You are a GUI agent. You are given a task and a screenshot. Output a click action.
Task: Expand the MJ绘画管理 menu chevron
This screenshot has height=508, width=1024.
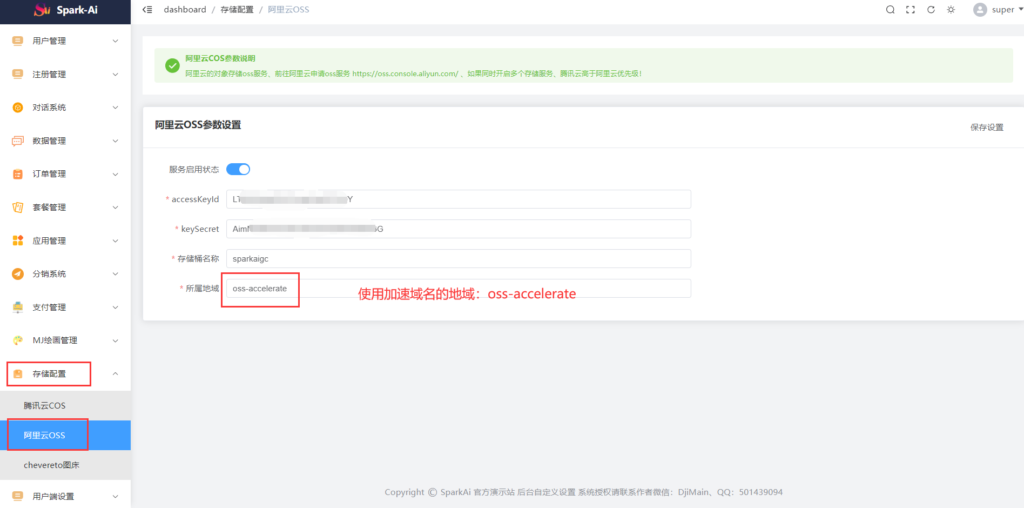pos(115,341)
